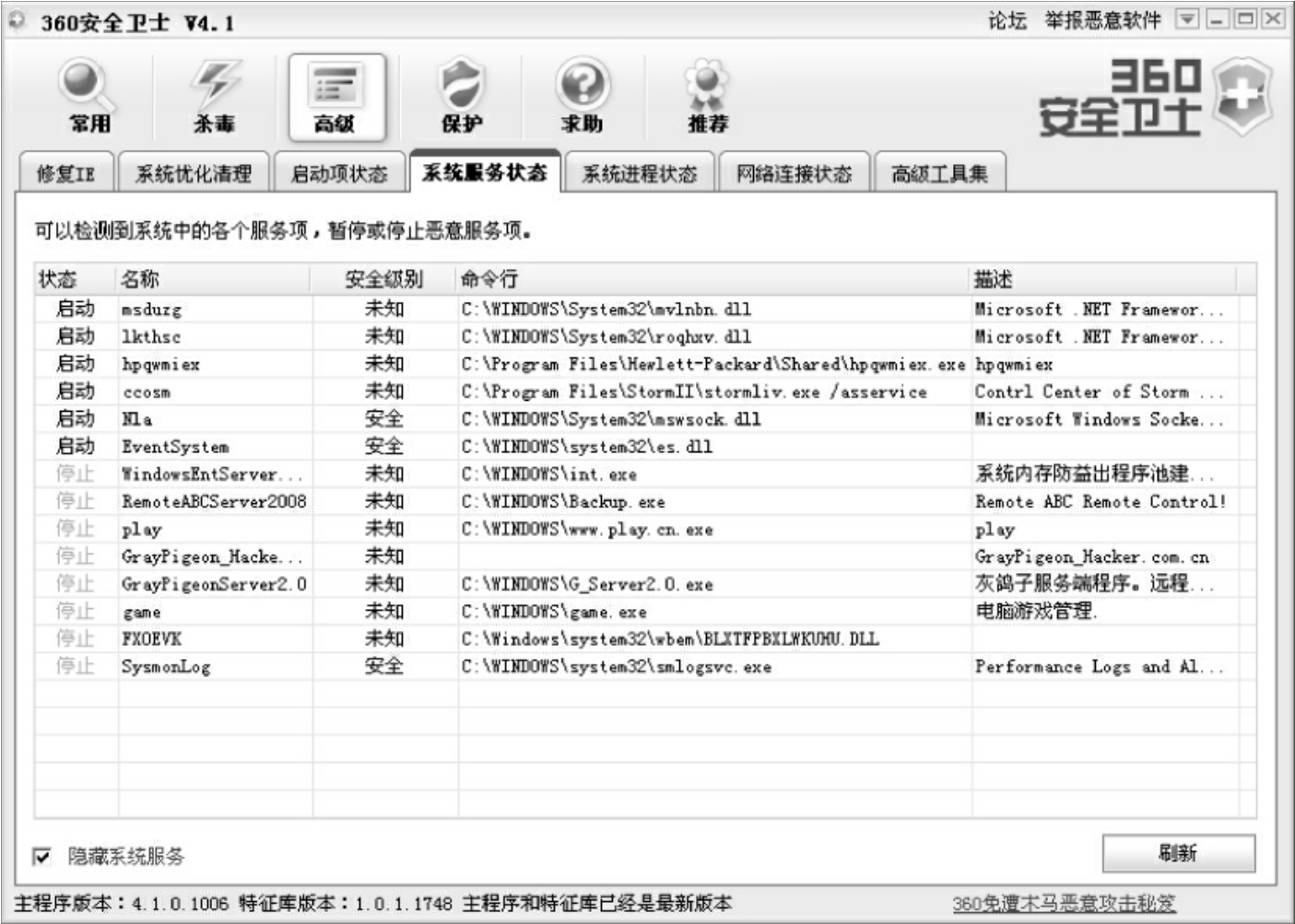Image resolution: width=1295 pixels, height=924 pixels.
Task: Open the 高级工具集 tab
Action: pos(939,172)
